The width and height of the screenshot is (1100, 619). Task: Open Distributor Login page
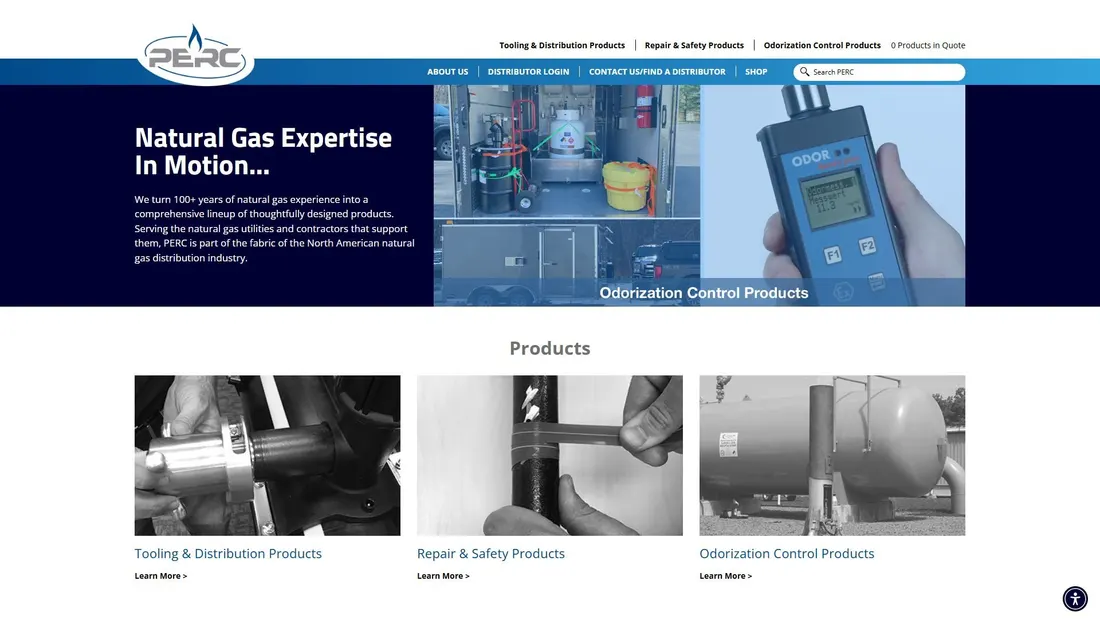528,72
